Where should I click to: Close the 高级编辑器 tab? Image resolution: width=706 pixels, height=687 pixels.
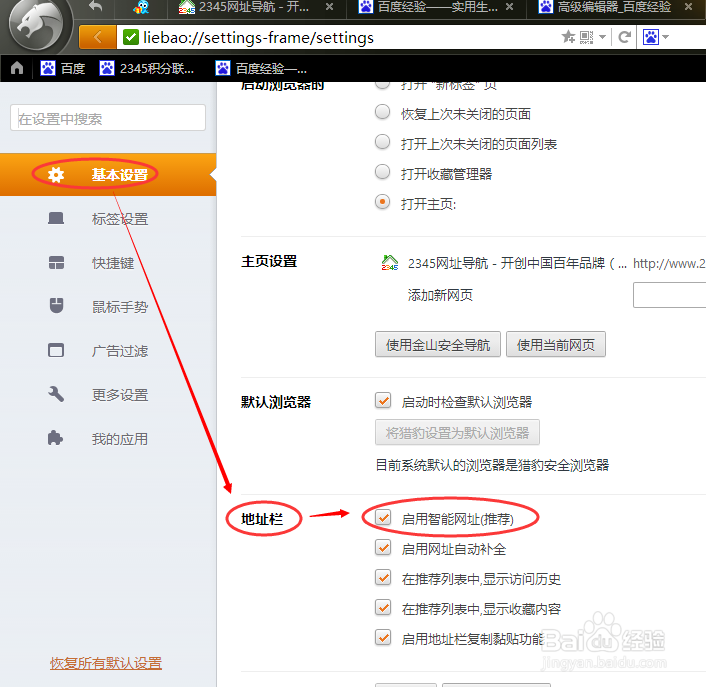click(688, 7)
